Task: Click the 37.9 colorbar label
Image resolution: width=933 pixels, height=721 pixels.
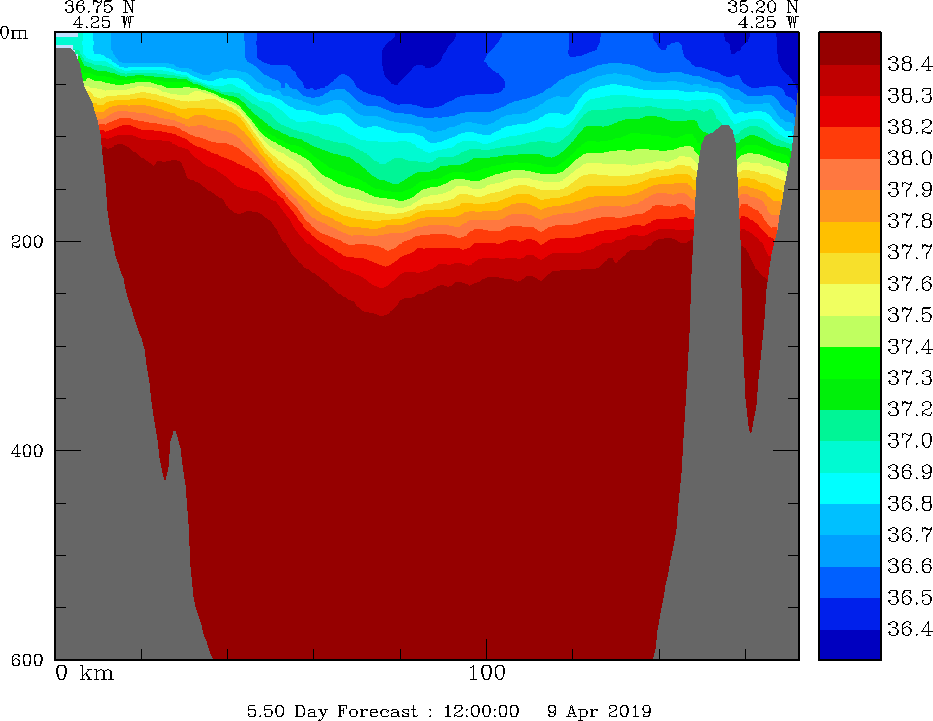Action: 910,190
